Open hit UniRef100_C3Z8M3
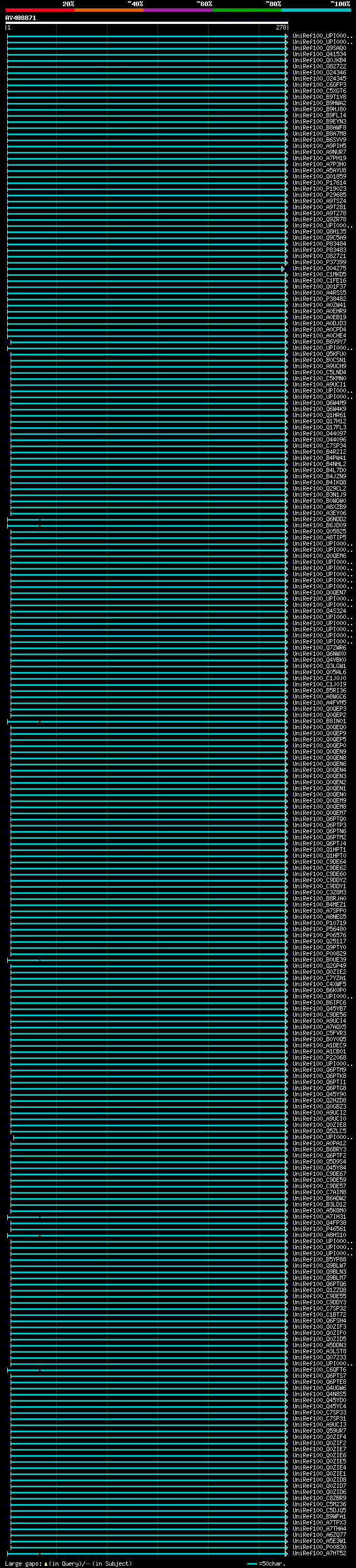This screenshot has width=356, height=1568. (319, 892)
